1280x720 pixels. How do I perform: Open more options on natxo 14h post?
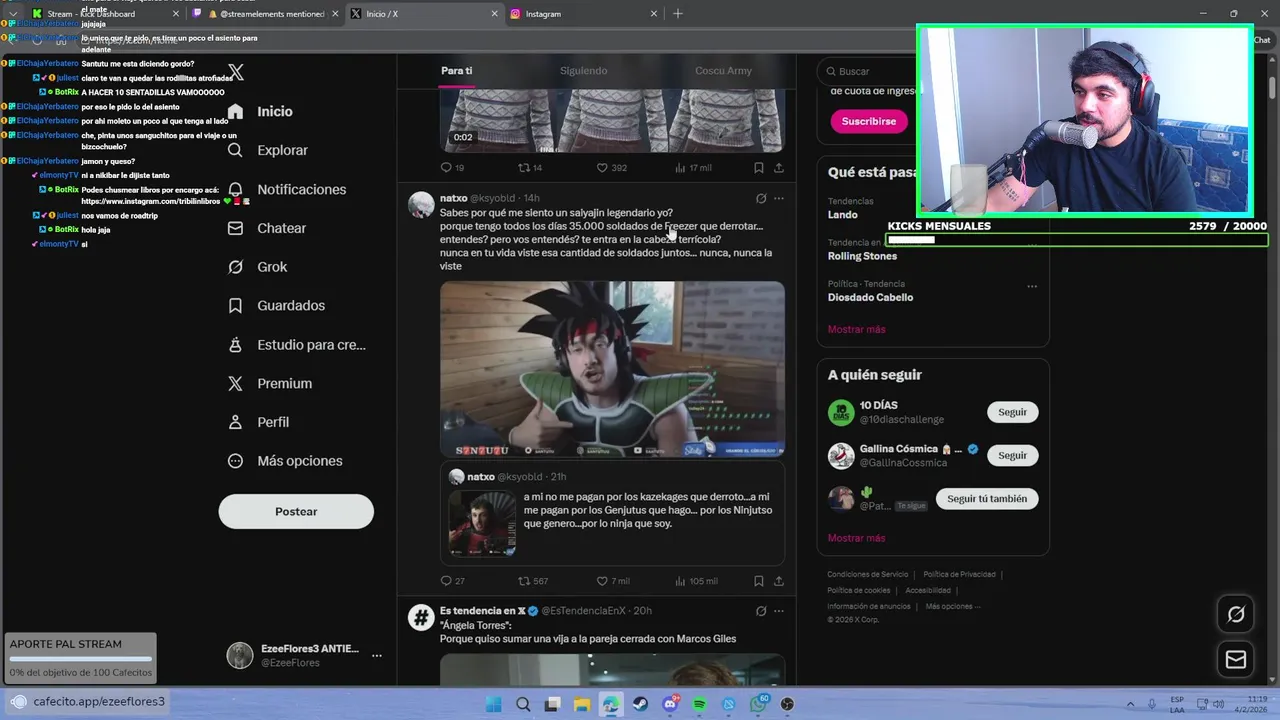[x=779, y=198]
